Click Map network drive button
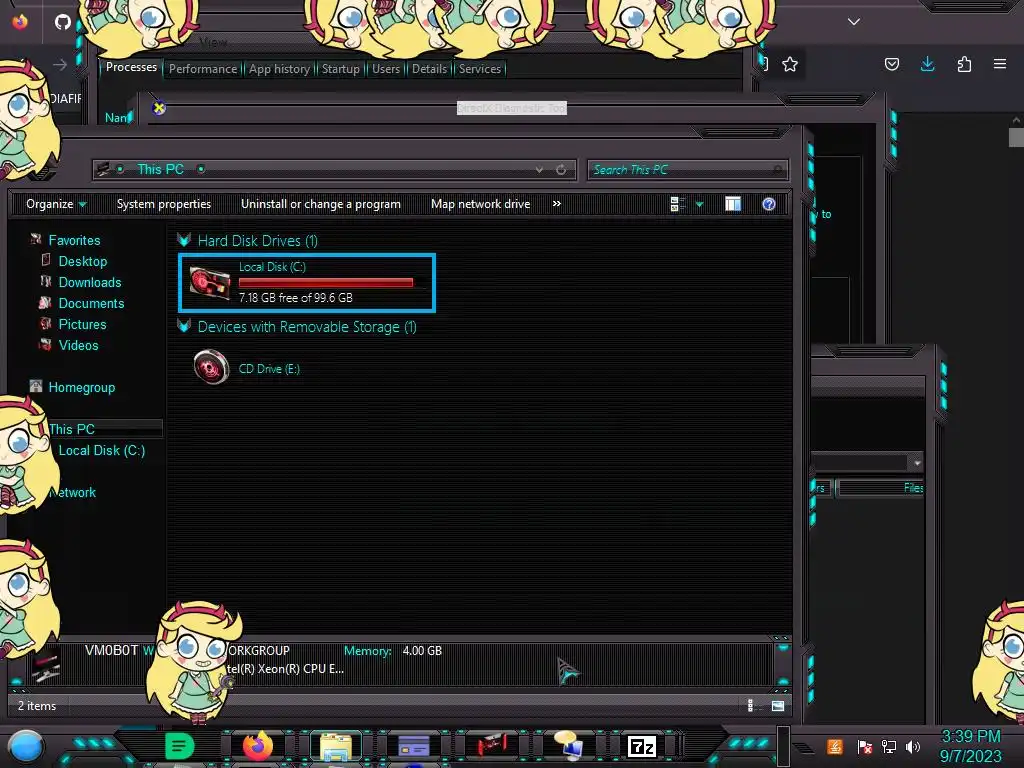 click(481, 204)
